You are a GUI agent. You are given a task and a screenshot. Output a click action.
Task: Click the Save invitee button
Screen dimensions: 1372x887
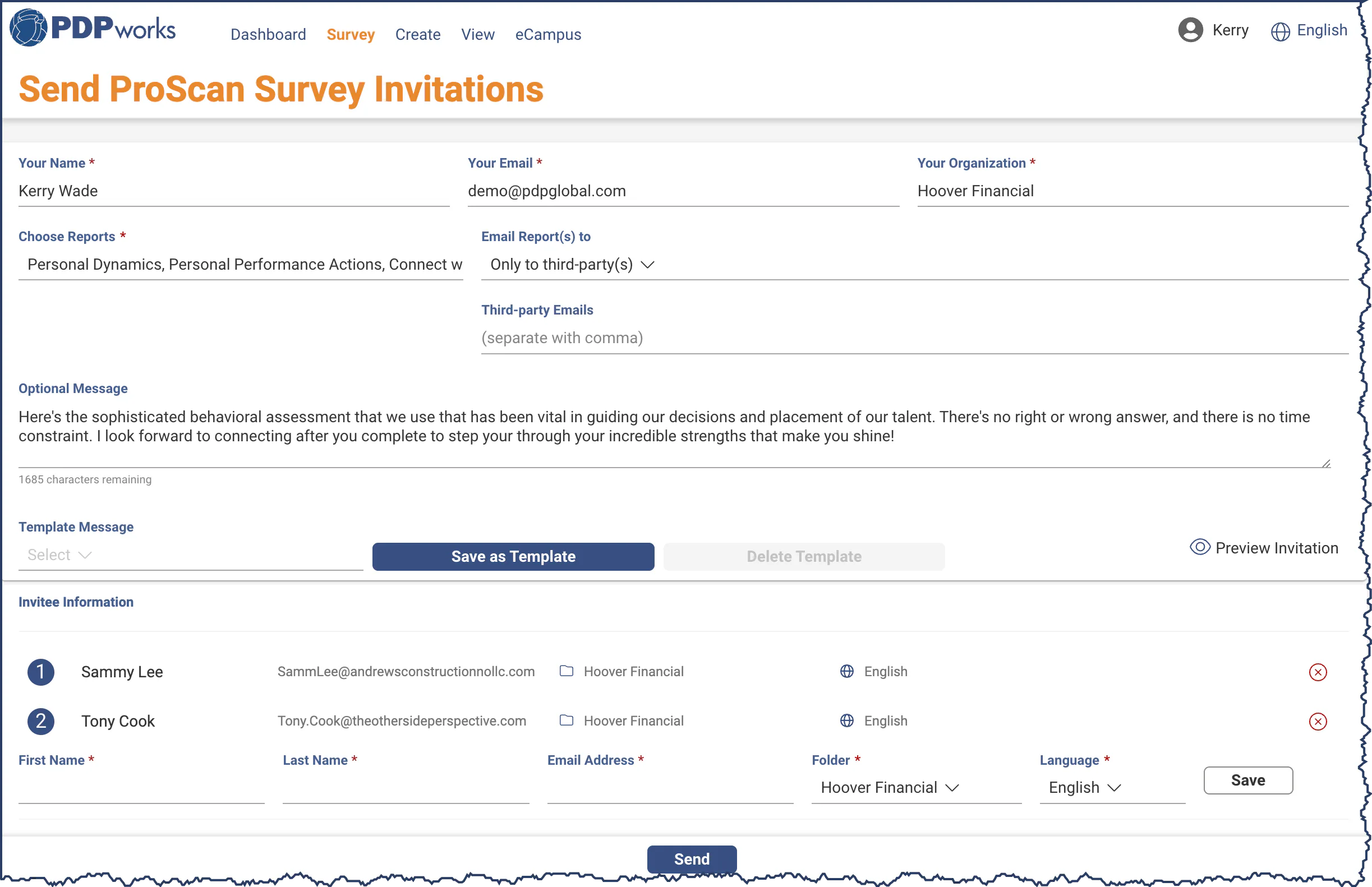tap(1248, 780)
